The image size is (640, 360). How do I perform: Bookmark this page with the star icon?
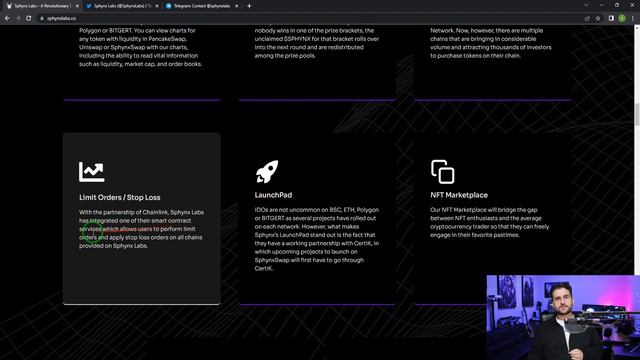(x=598, y=18)
